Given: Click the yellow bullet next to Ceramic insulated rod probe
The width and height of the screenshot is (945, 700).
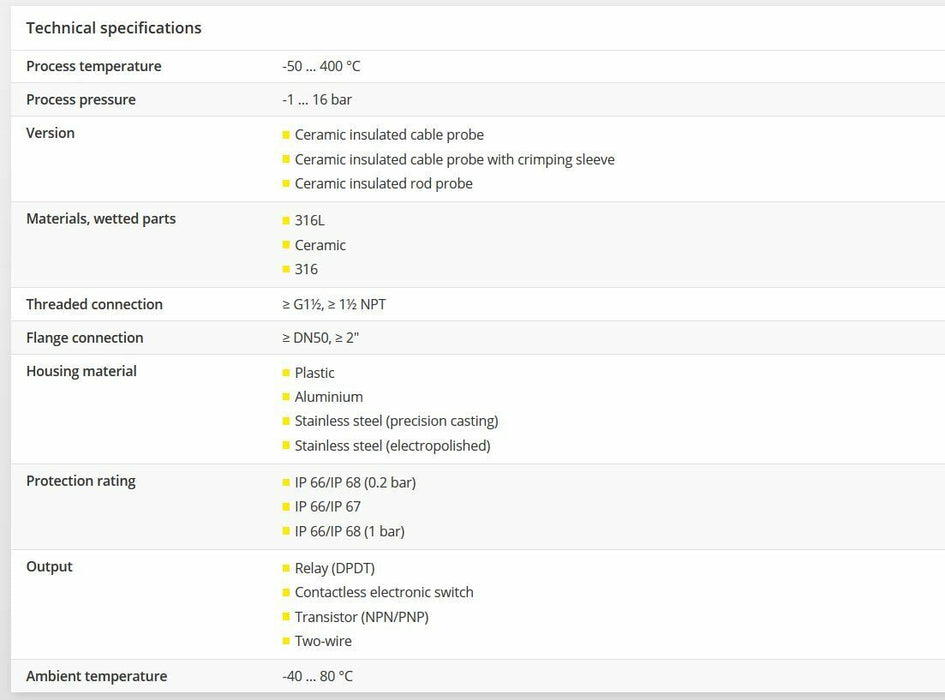Looking at the screenshot, I should (286, 184).
